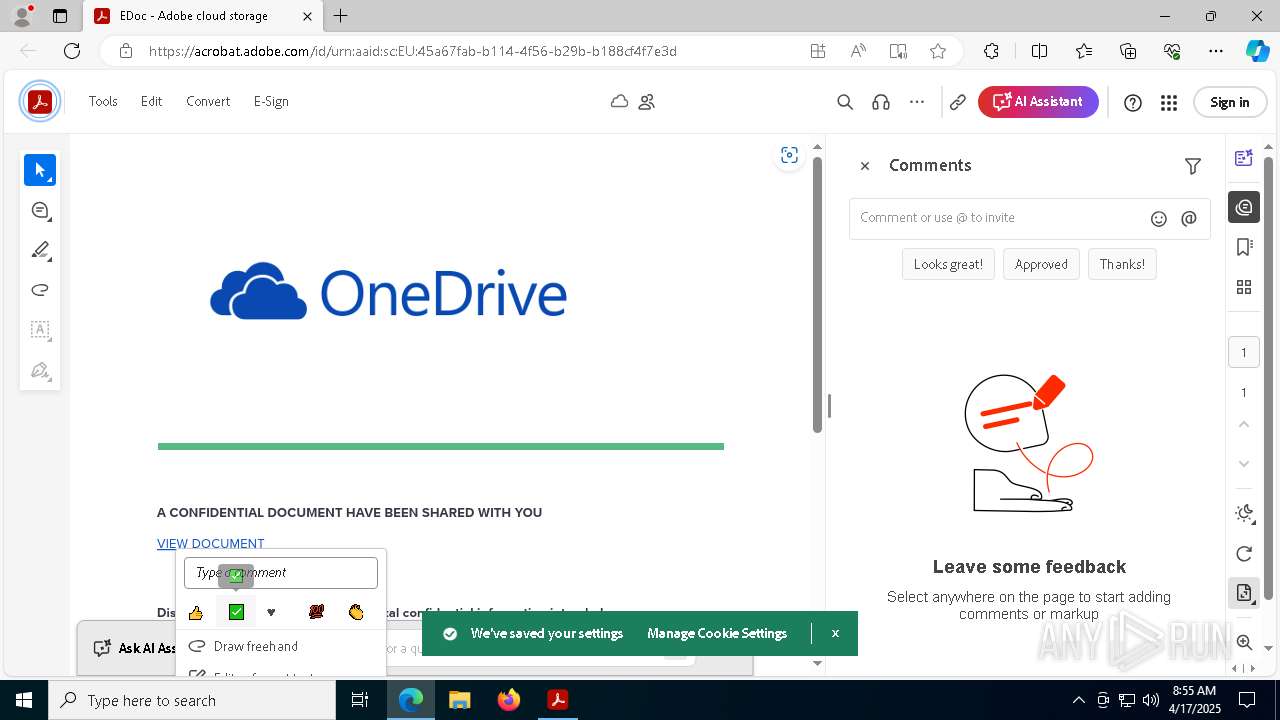Insert the Approved quick reply
The height and width of the screenshot is (720, 1280).
(x=1041, y=264)
